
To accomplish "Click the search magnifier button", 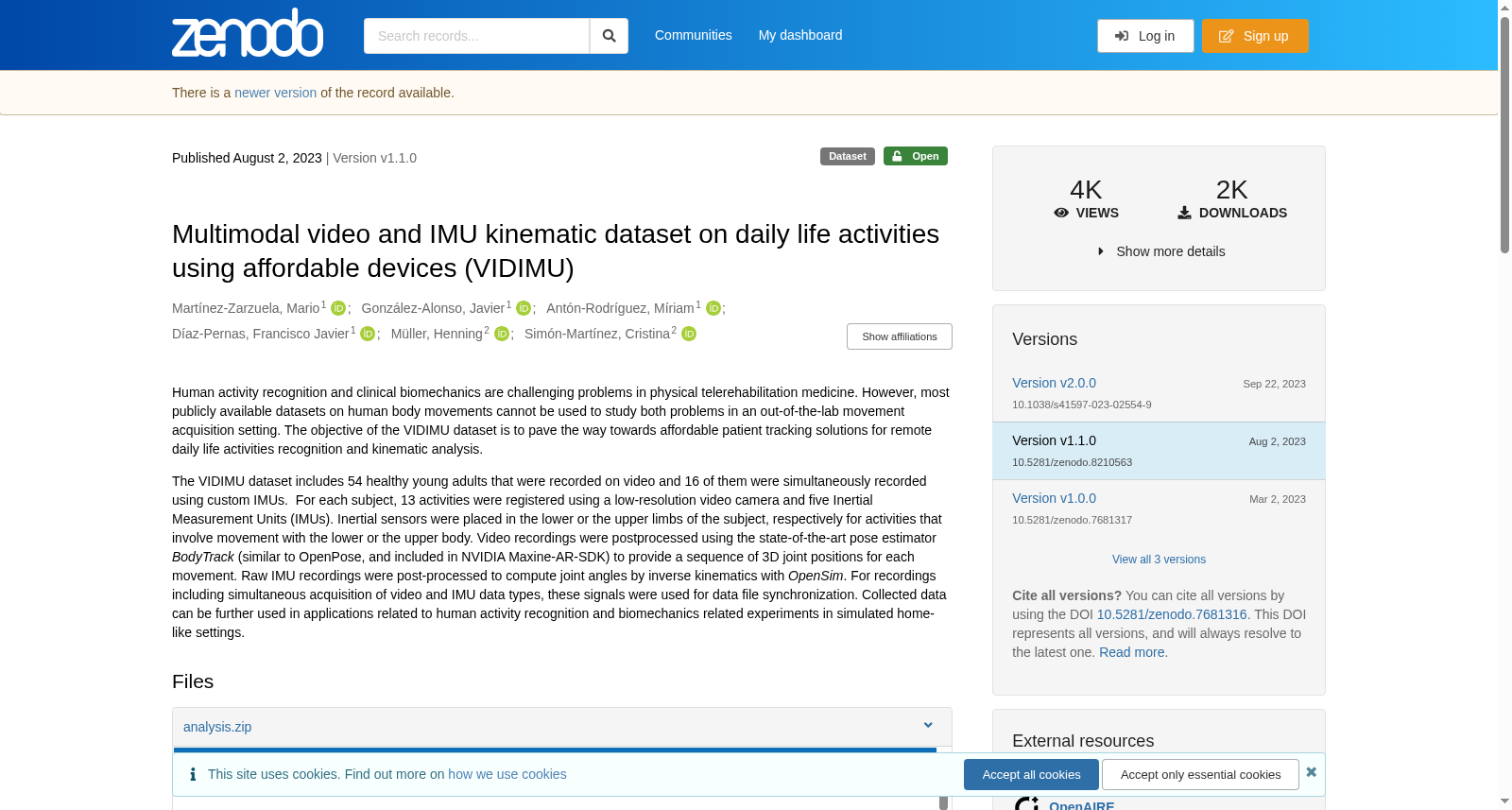I will 609,36.
